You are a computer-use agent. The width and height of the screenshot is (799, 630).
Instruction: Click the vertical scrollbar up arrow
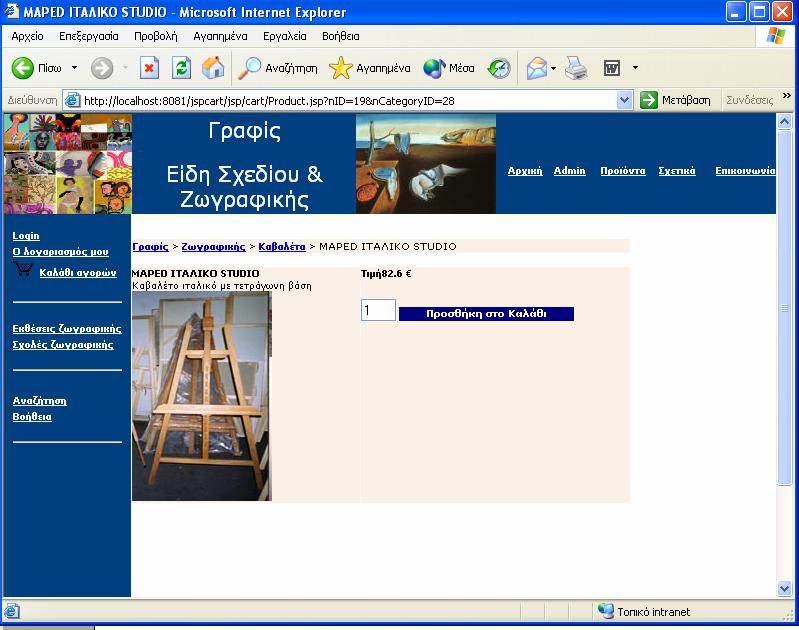coord(784,121)
